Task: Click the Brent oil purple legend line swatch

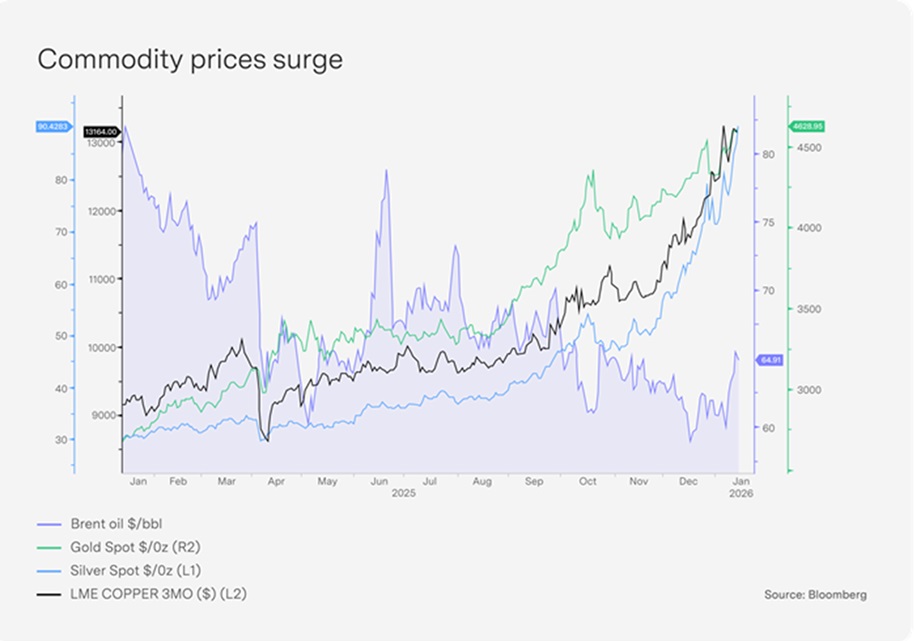Action: point(49,524)
